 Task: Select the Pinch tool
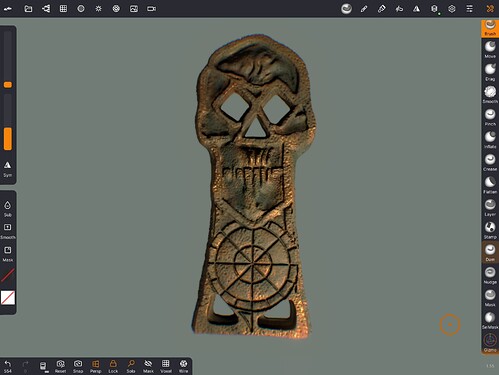[490, 117]
